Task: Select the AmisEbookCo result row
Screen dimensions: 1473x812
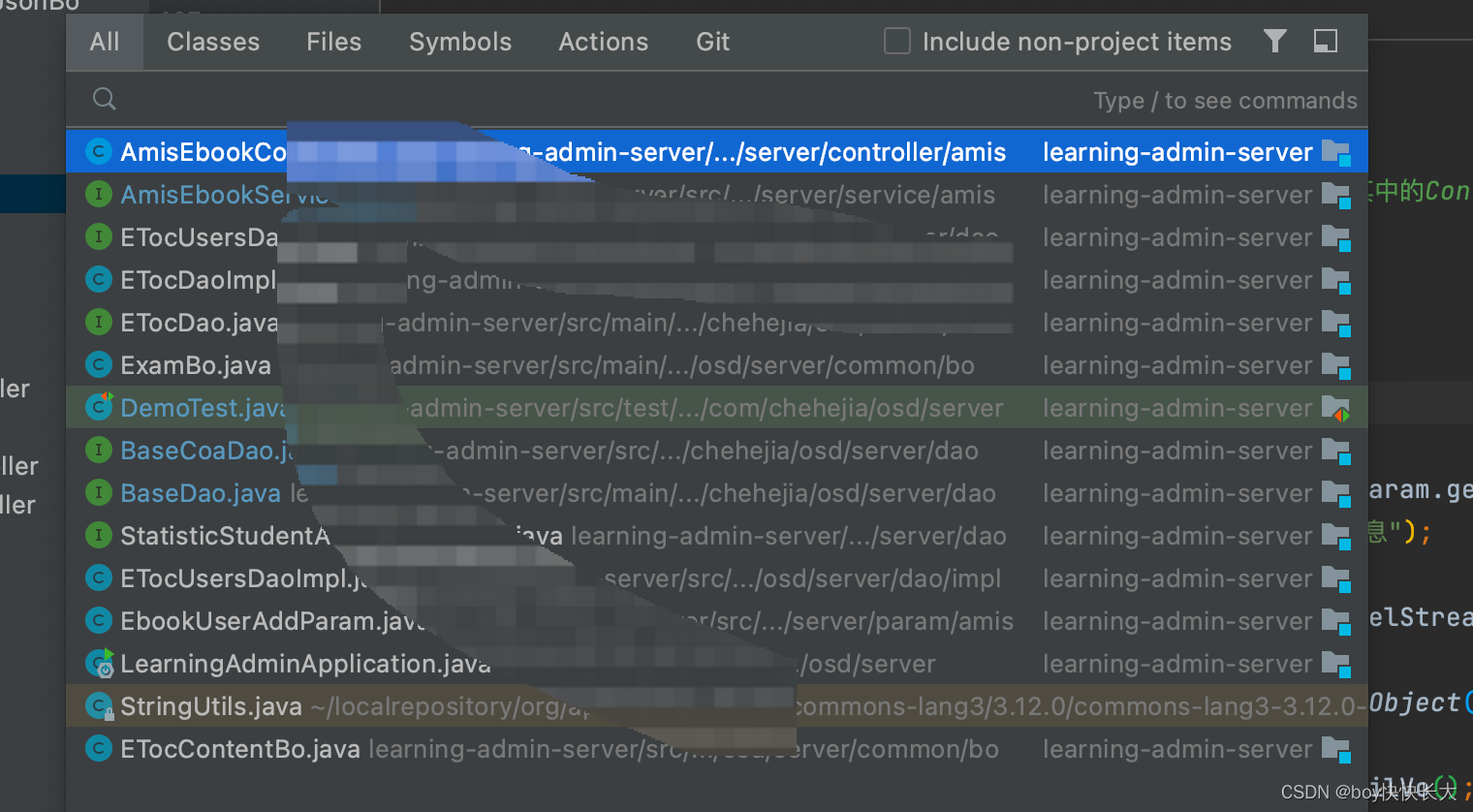Action: [717, 152]
